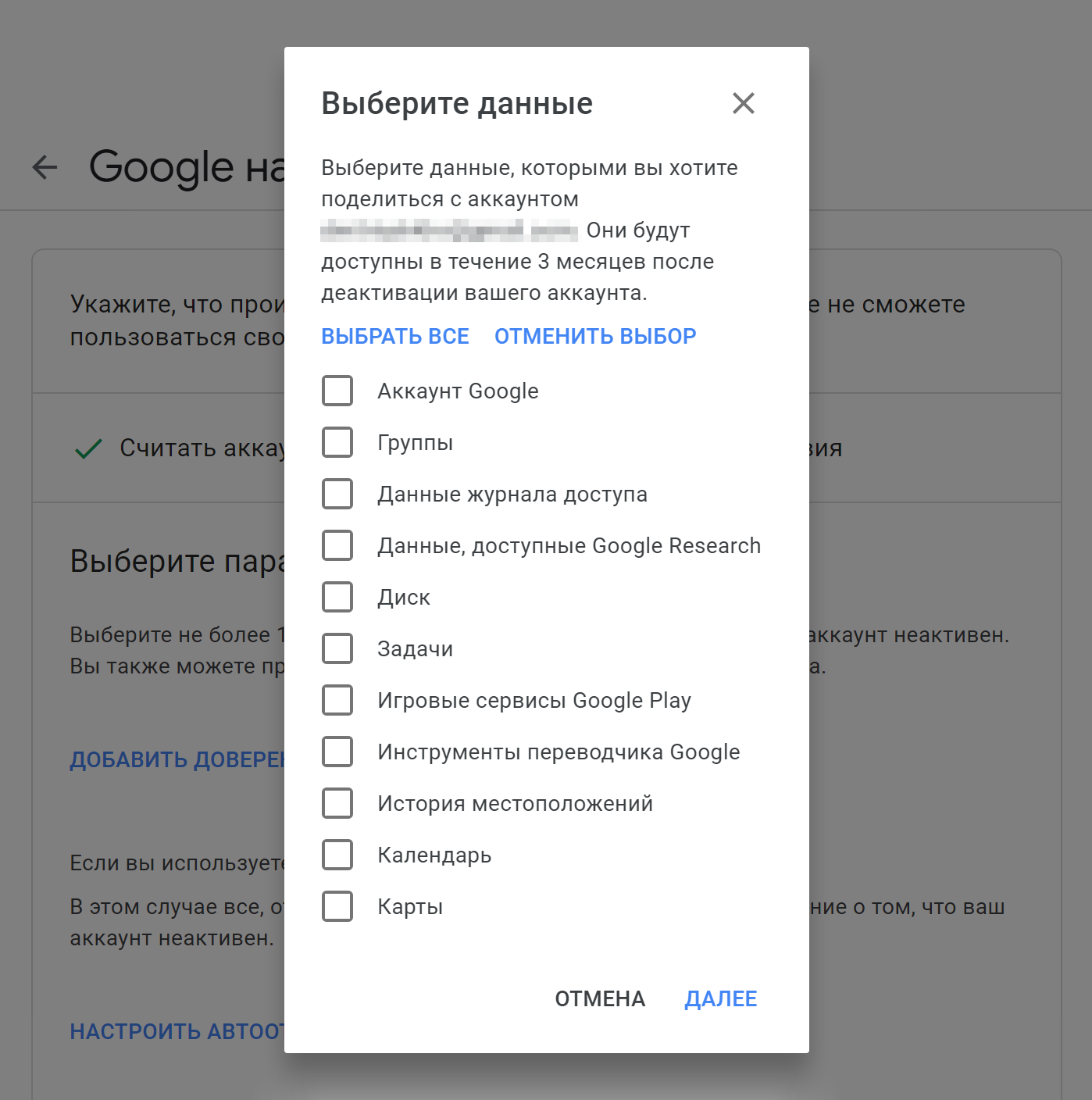Open ДОБАВИТЬ ДОВЕРЕННОЕ link in background page

click(x=177, y=759)
